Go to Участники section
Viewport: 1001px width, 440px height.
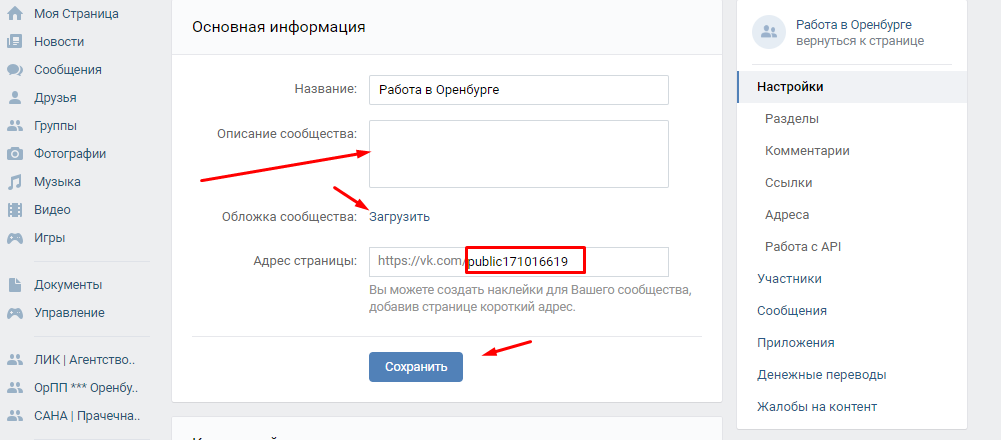click(789, 278)
